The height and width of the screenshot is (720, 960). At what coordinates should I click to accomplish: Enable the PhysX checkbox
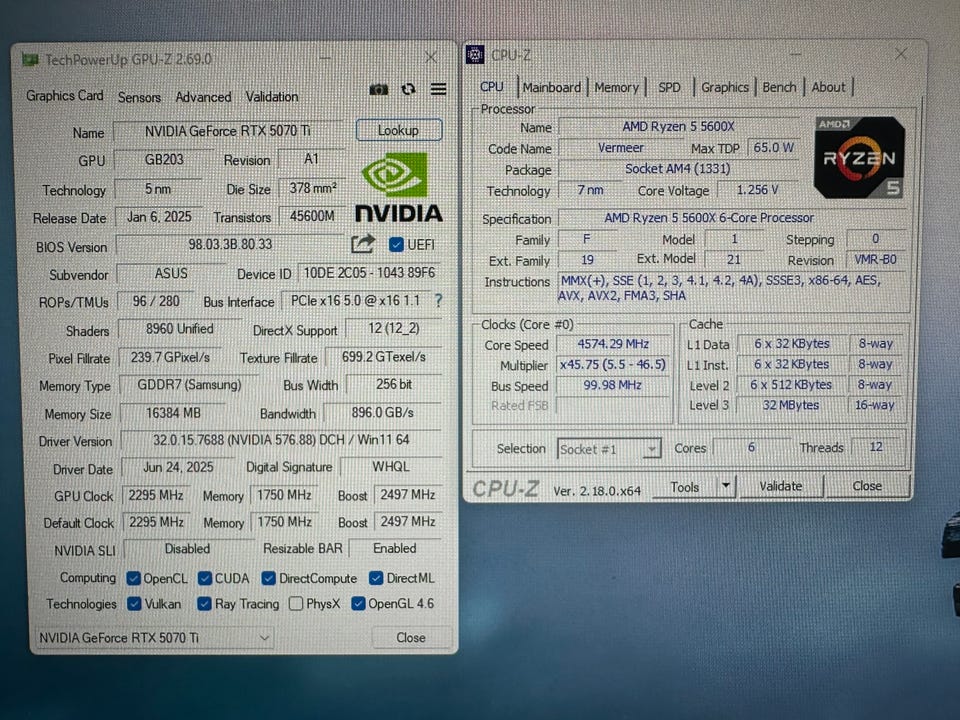(x=296, y=604)
